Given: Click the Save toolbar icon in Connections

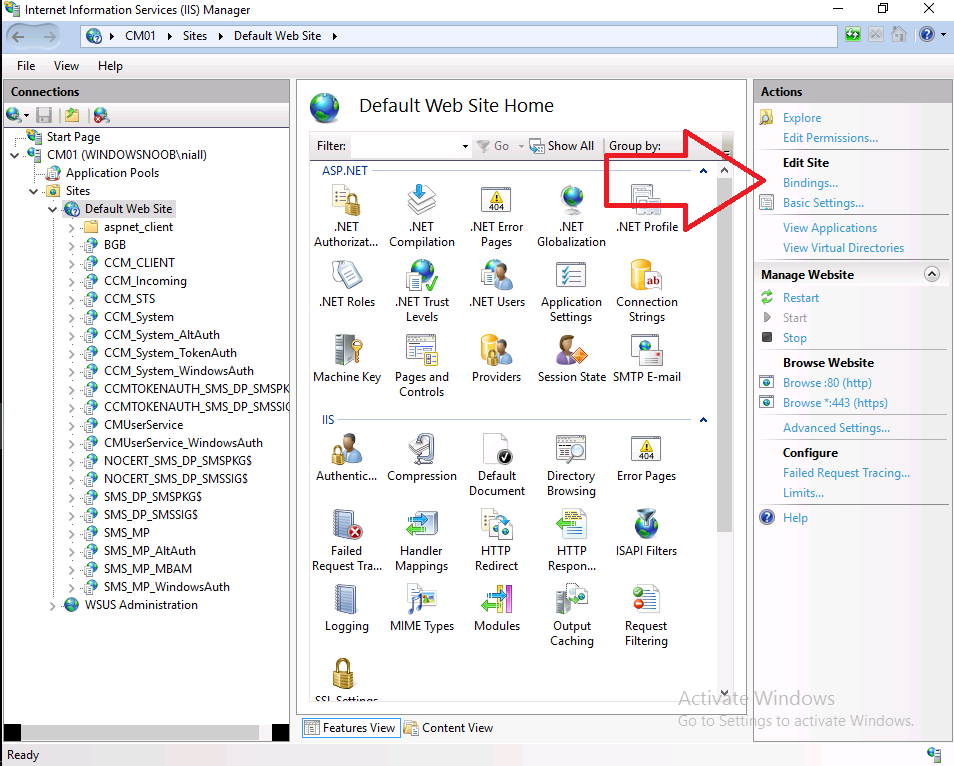Looking at the screenshot, I should tap(44, 114).
